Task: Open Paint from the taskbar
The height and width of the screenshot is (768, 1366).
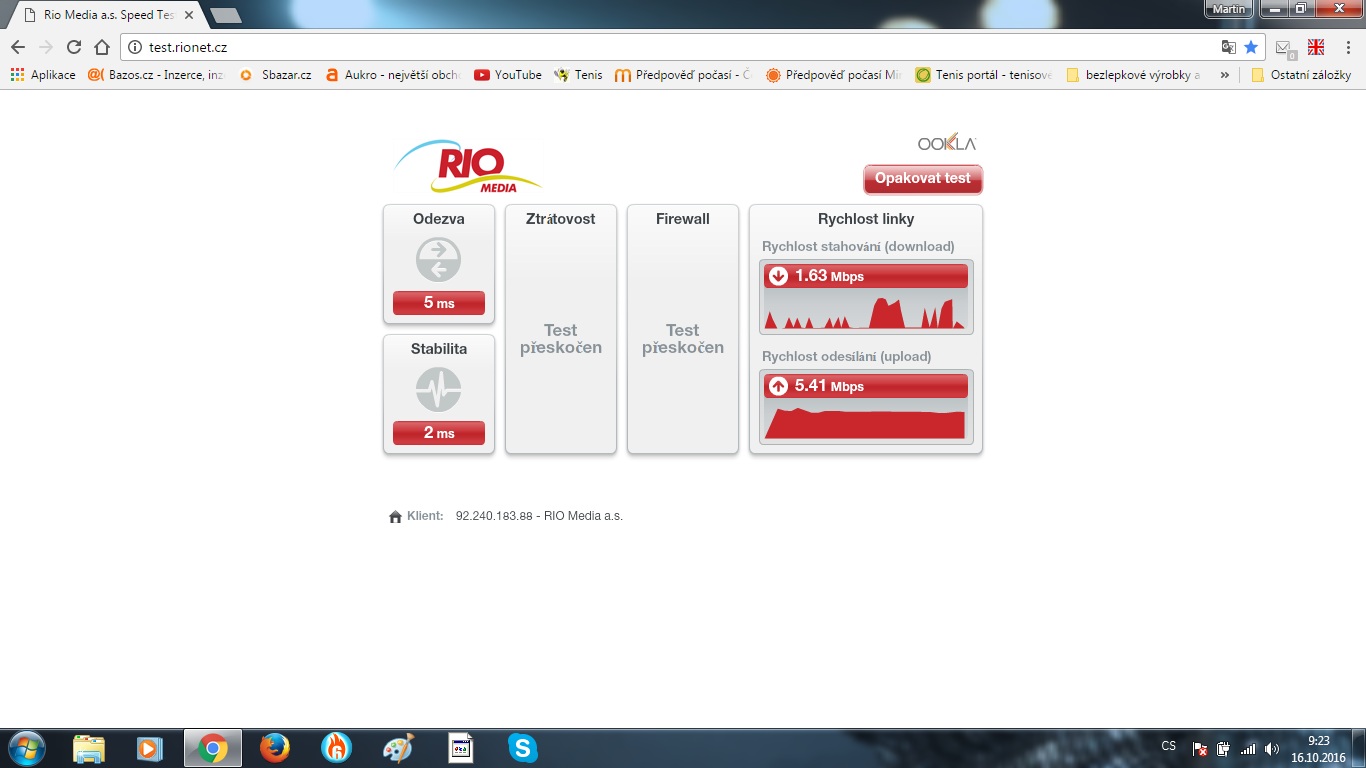Action: coord(398,748)
